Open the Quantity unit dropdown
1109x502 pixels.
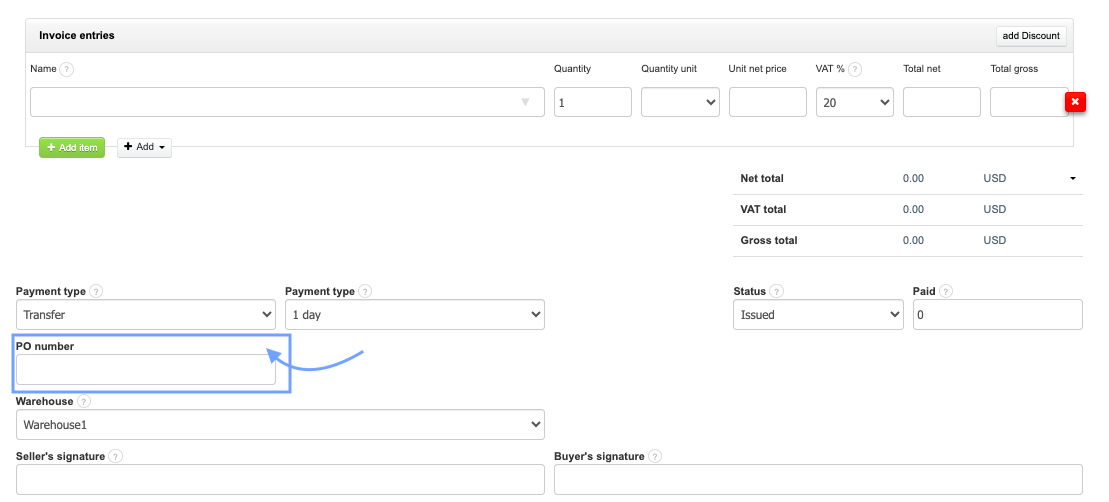click(680, 102)
